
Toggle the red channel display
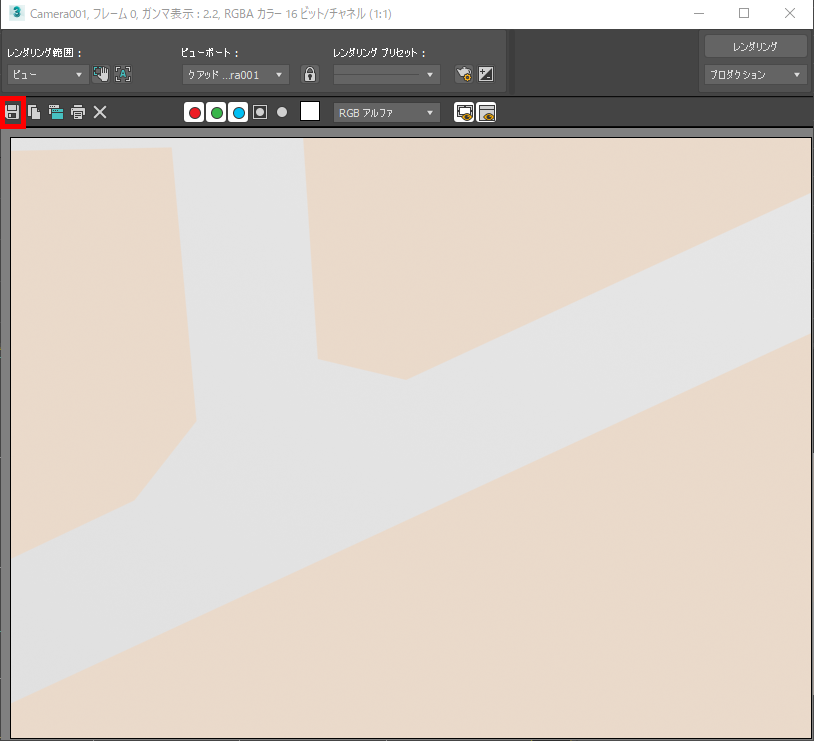pyautogui.click(x=194, y=112)
